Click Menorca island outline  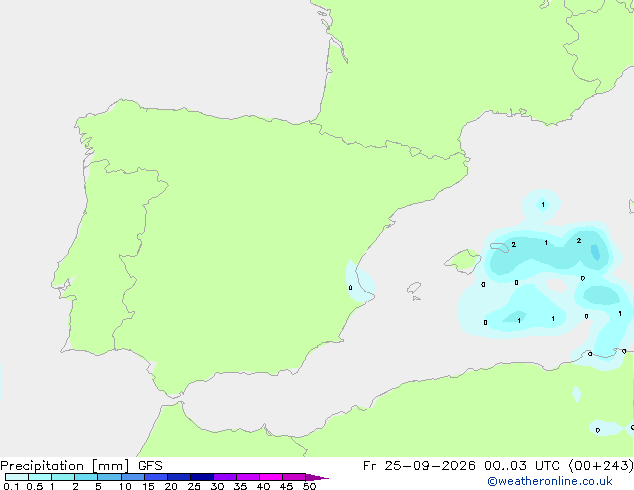500,247
